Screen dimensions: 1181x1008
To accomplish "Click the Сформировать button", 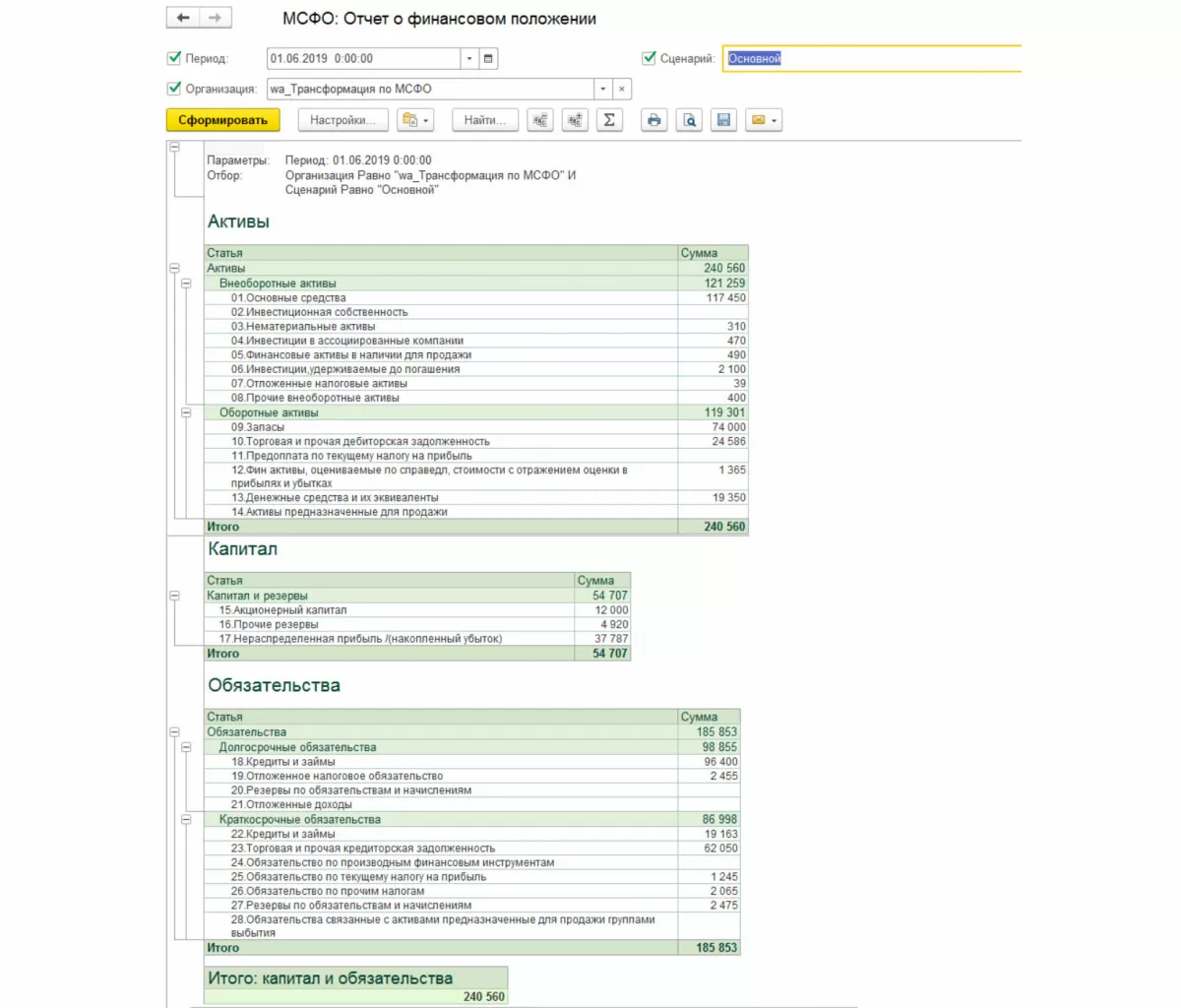I will coord(223,120).
